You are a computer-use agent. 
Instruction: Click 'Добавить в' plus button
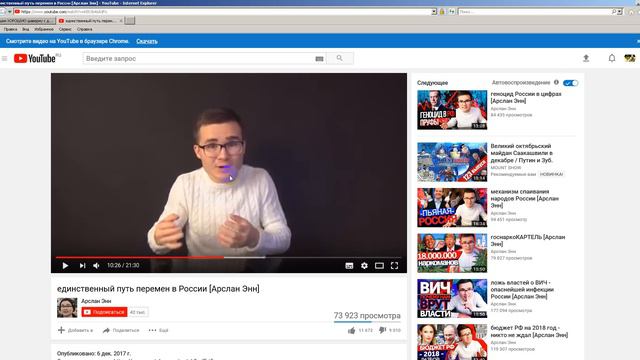[76, 330]
